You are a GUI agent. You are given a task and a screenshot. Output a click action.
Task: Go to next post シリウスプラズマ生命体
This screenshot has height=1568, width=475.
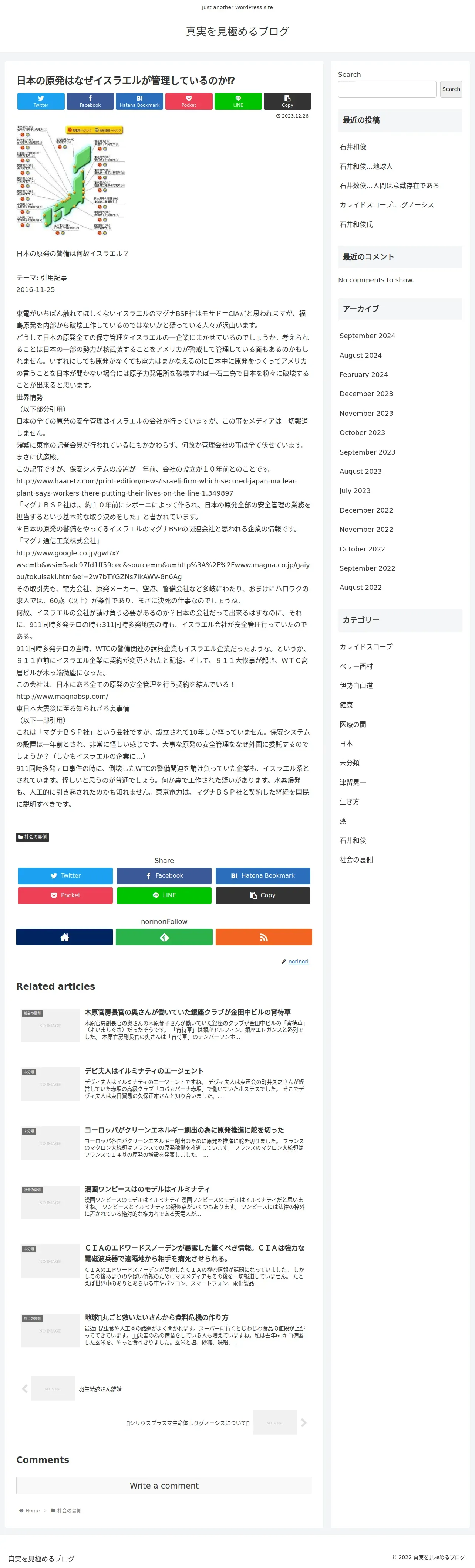(x=188, y=1423)
